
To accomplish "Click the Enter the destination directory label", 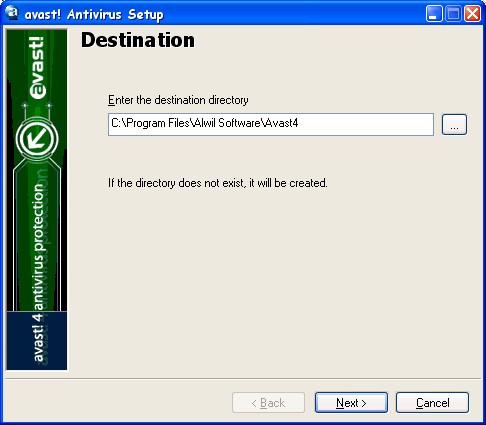I will 178,100.
